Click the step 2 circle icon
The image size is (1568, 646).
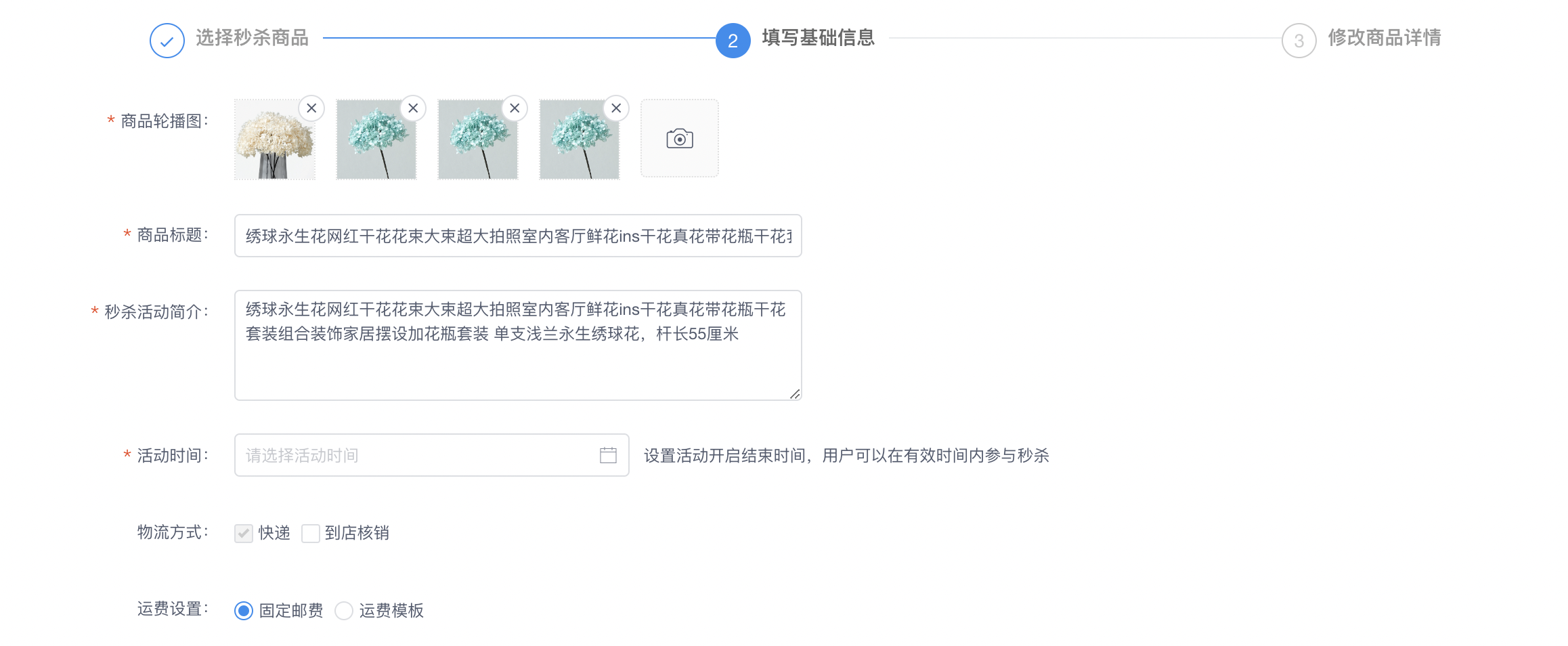[733, 41]
